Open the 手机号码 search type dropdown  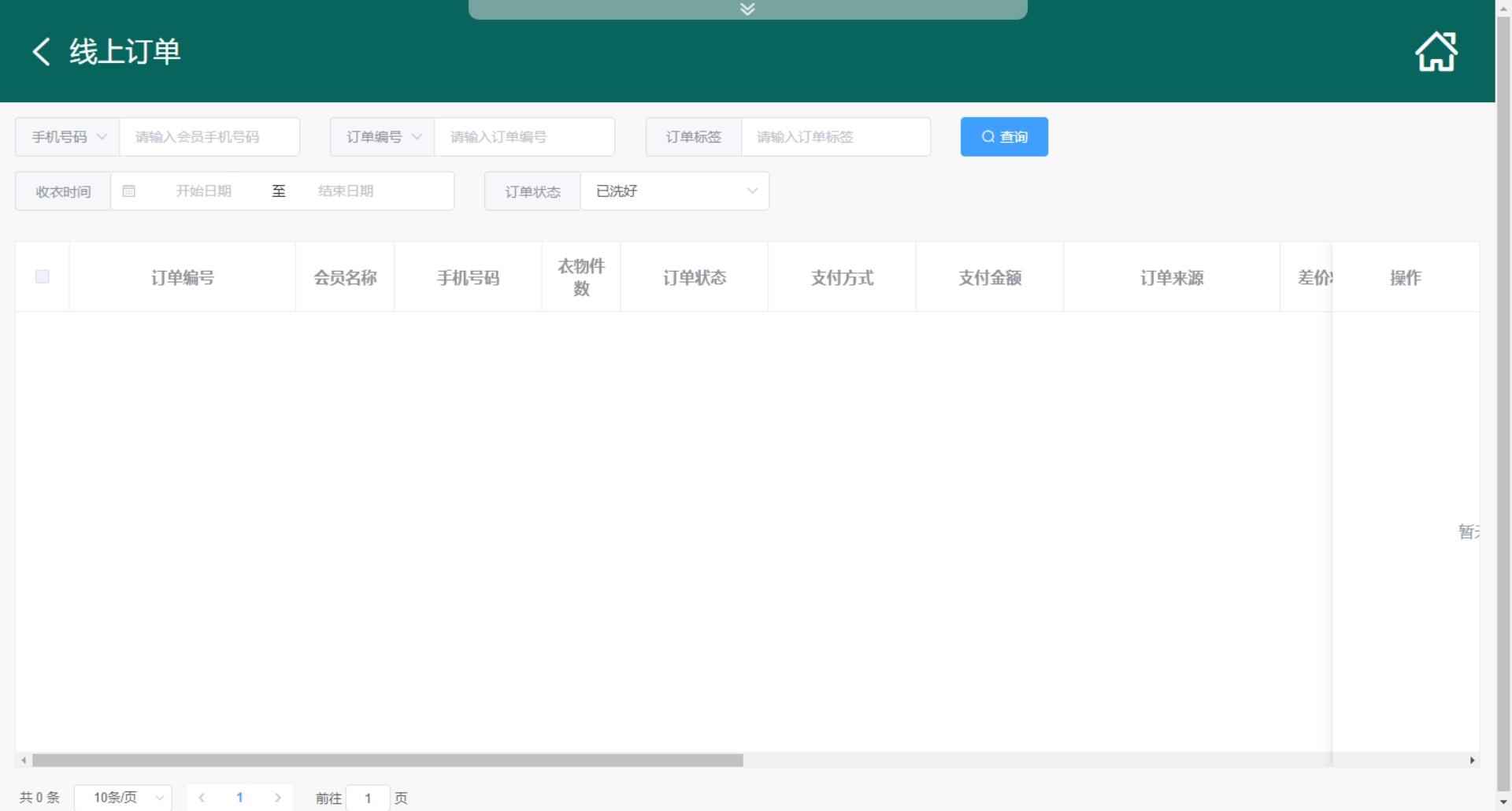(x=68, y=137)
